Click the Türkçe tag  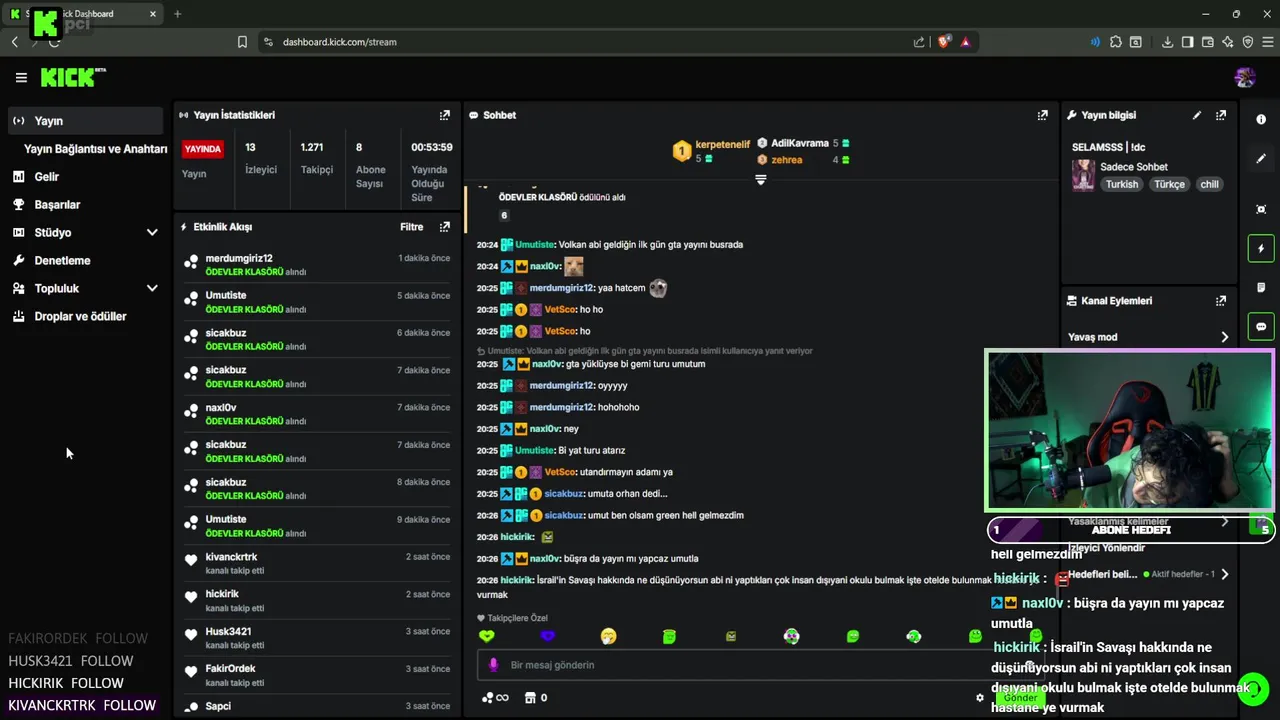[x=1169, y=184]
